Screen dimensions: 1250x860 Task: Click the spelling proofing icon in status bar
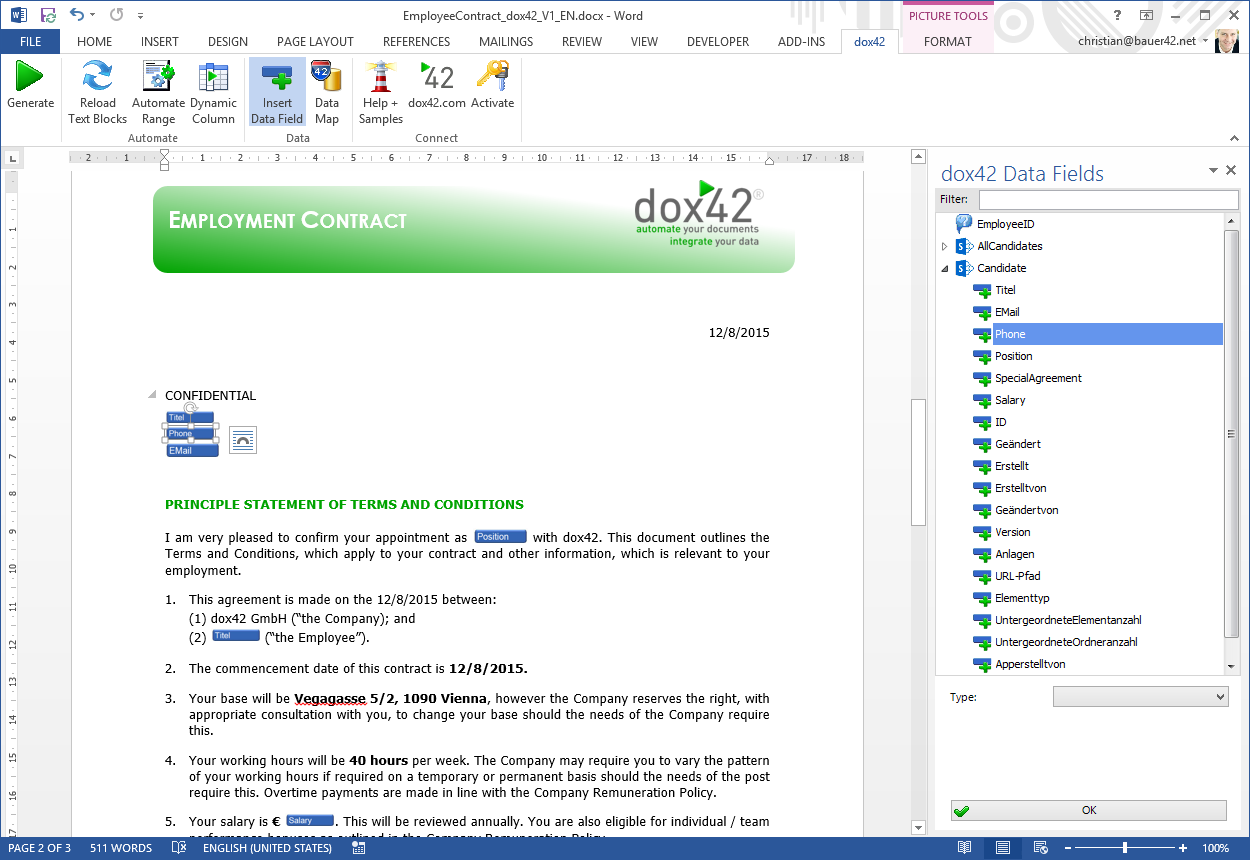pos(179,848)
